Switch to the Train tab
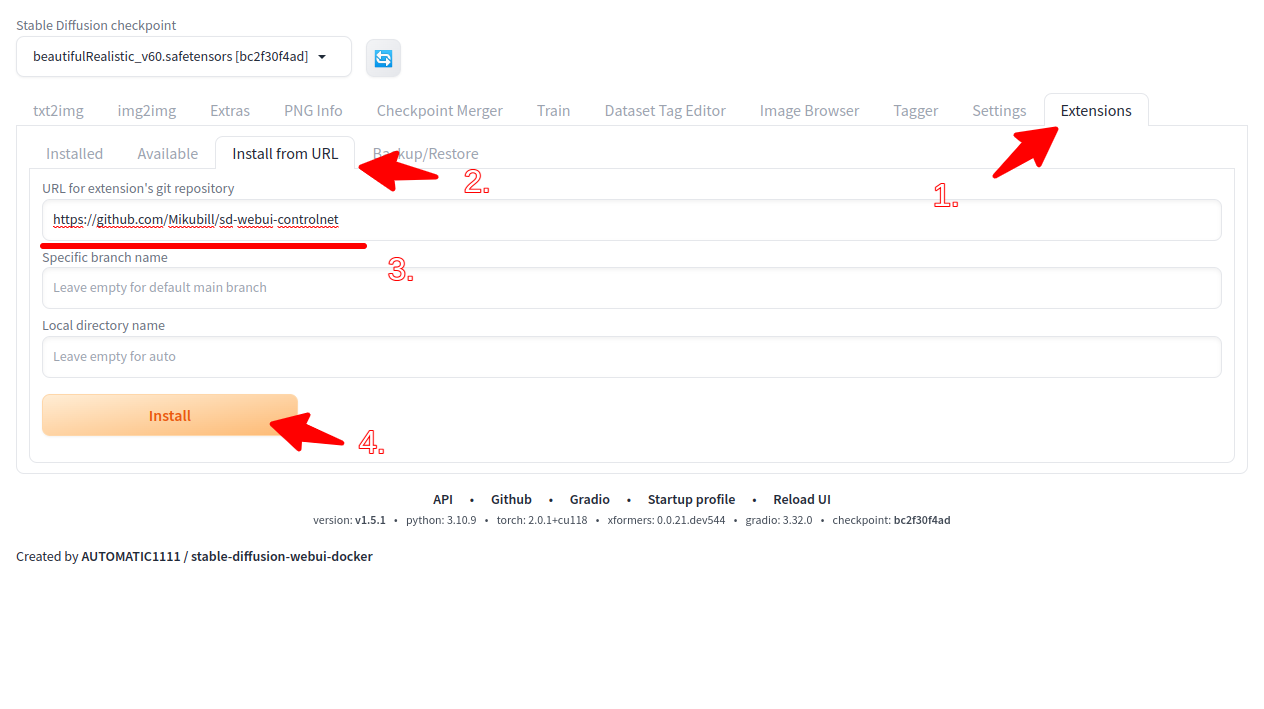Image resolution: width=1264 pixels, height=709 pixels. [x=553, y=110]
